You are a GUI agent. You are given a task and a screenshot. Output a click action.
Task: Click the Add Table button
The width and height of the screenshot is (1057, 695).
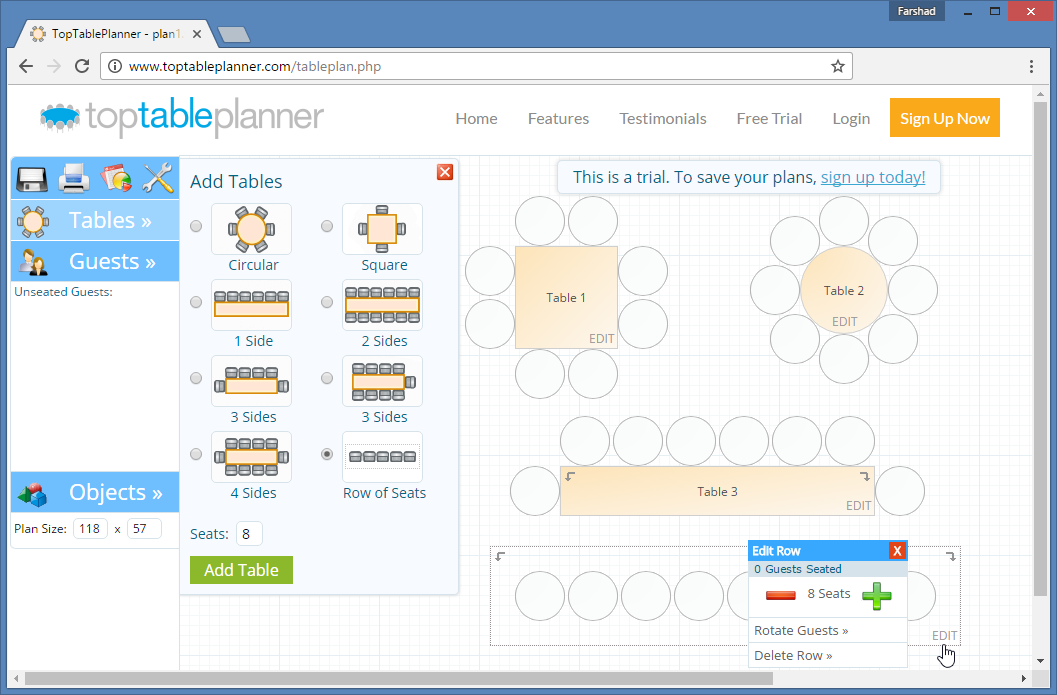[x=241, y=570]
